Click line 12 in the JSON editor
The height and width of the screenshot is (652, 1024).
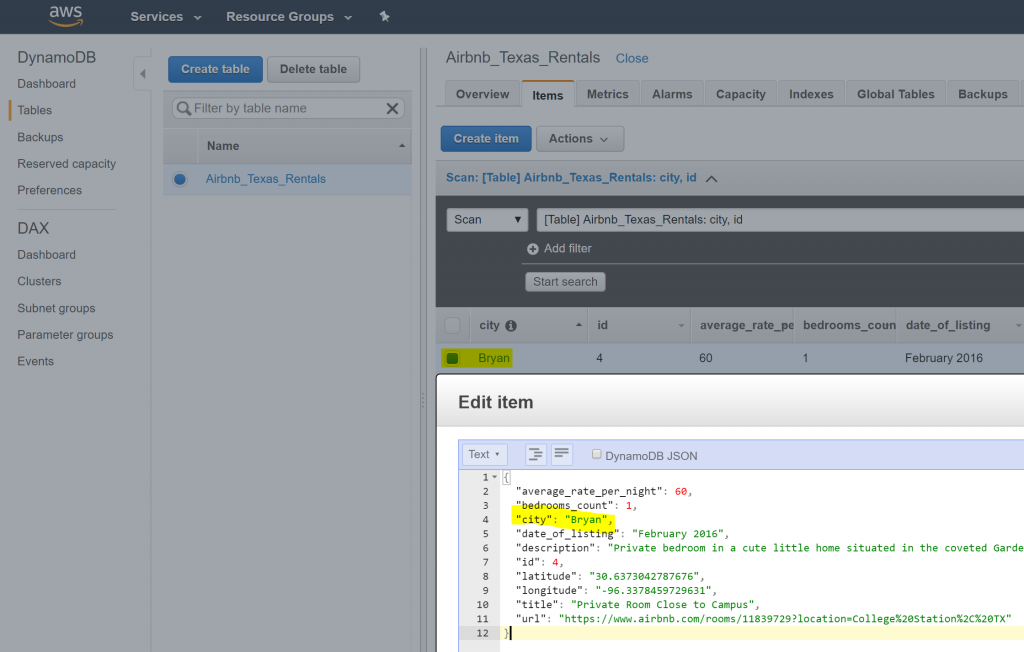pyautogui.click(x=761, y=633)
